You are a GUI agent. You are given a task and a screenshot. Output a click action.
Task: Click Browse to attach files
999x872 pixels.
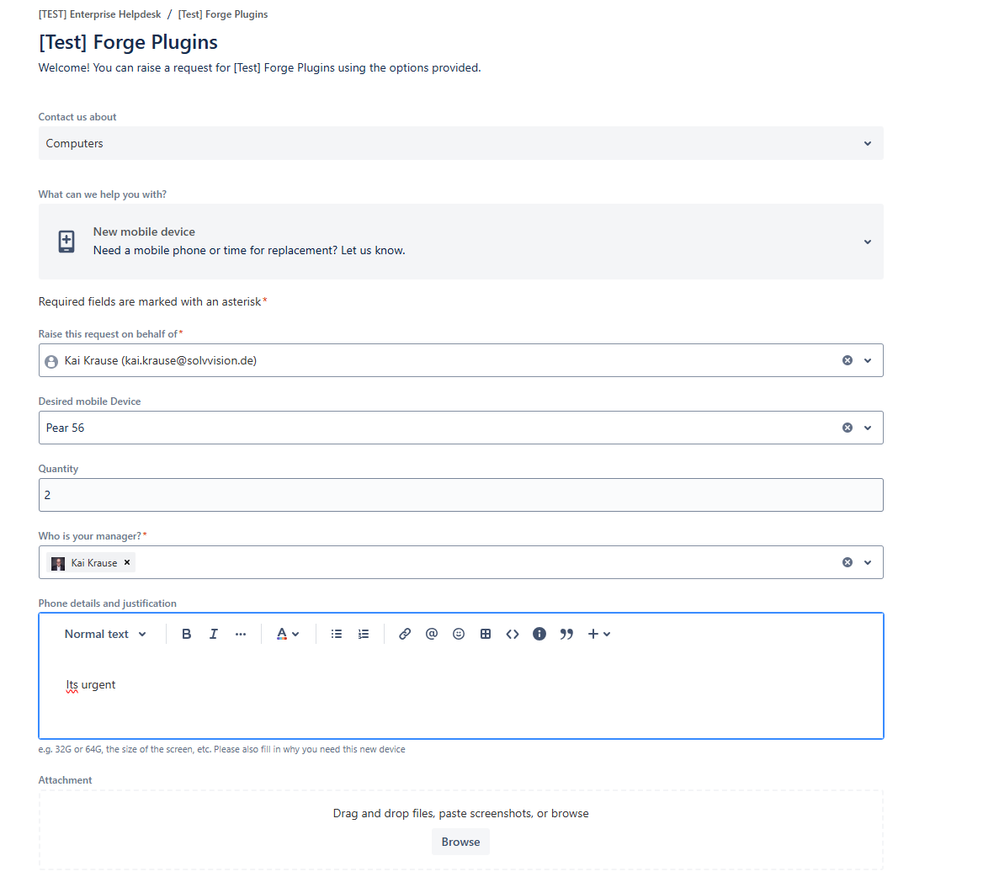tap(461, 841)
